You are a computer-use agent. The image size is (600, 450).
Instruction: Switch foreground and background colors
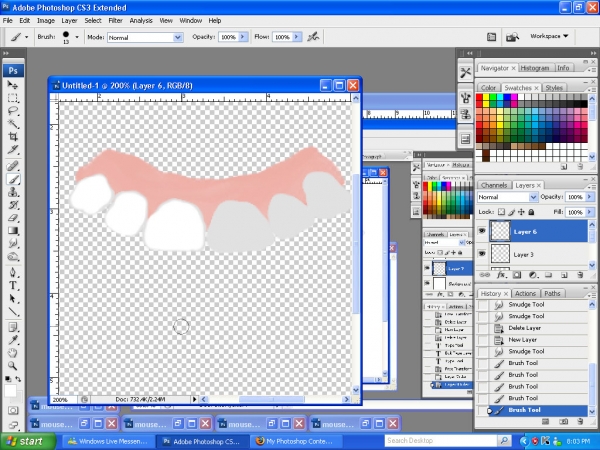[18, 378]
